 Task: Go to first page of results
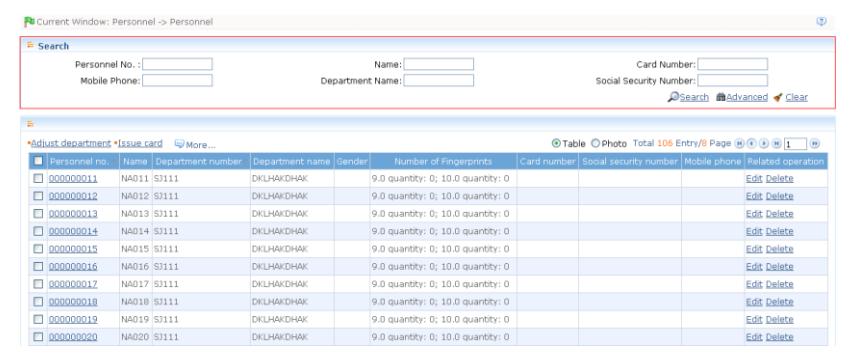click(x=739, y=143)
